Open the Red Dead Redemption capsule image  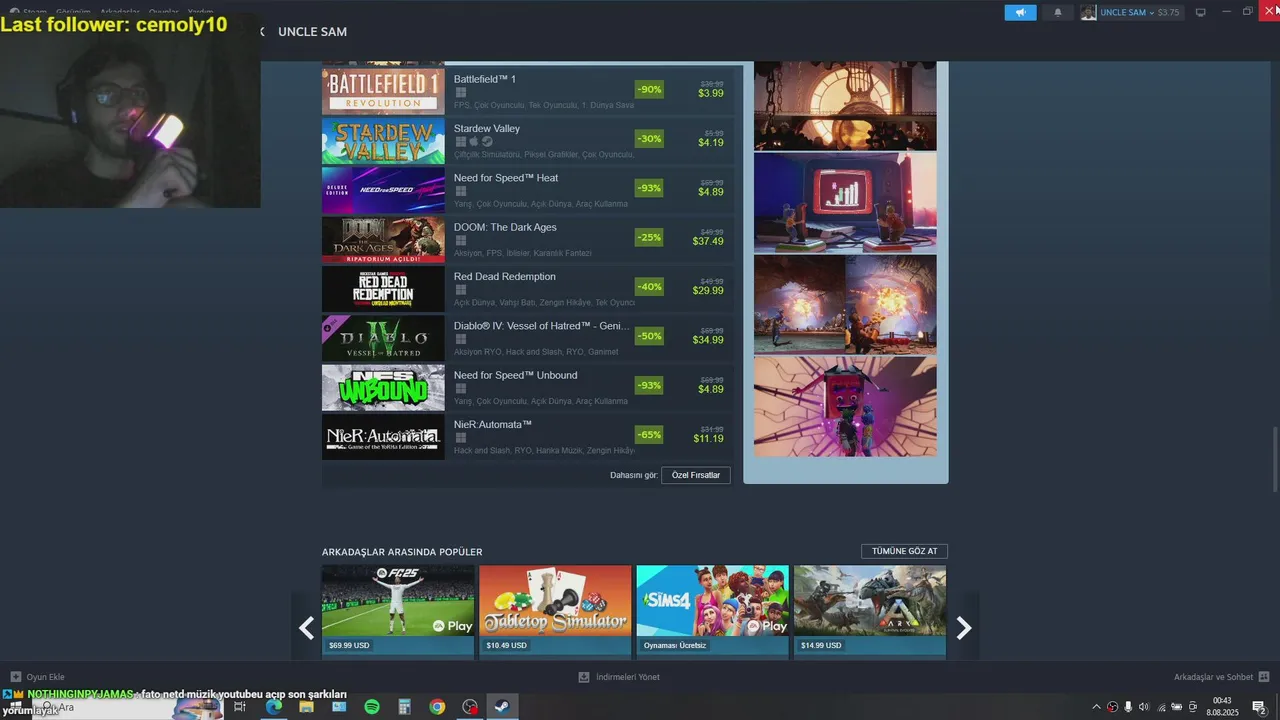pyautogui.click(x=383, y=289)
